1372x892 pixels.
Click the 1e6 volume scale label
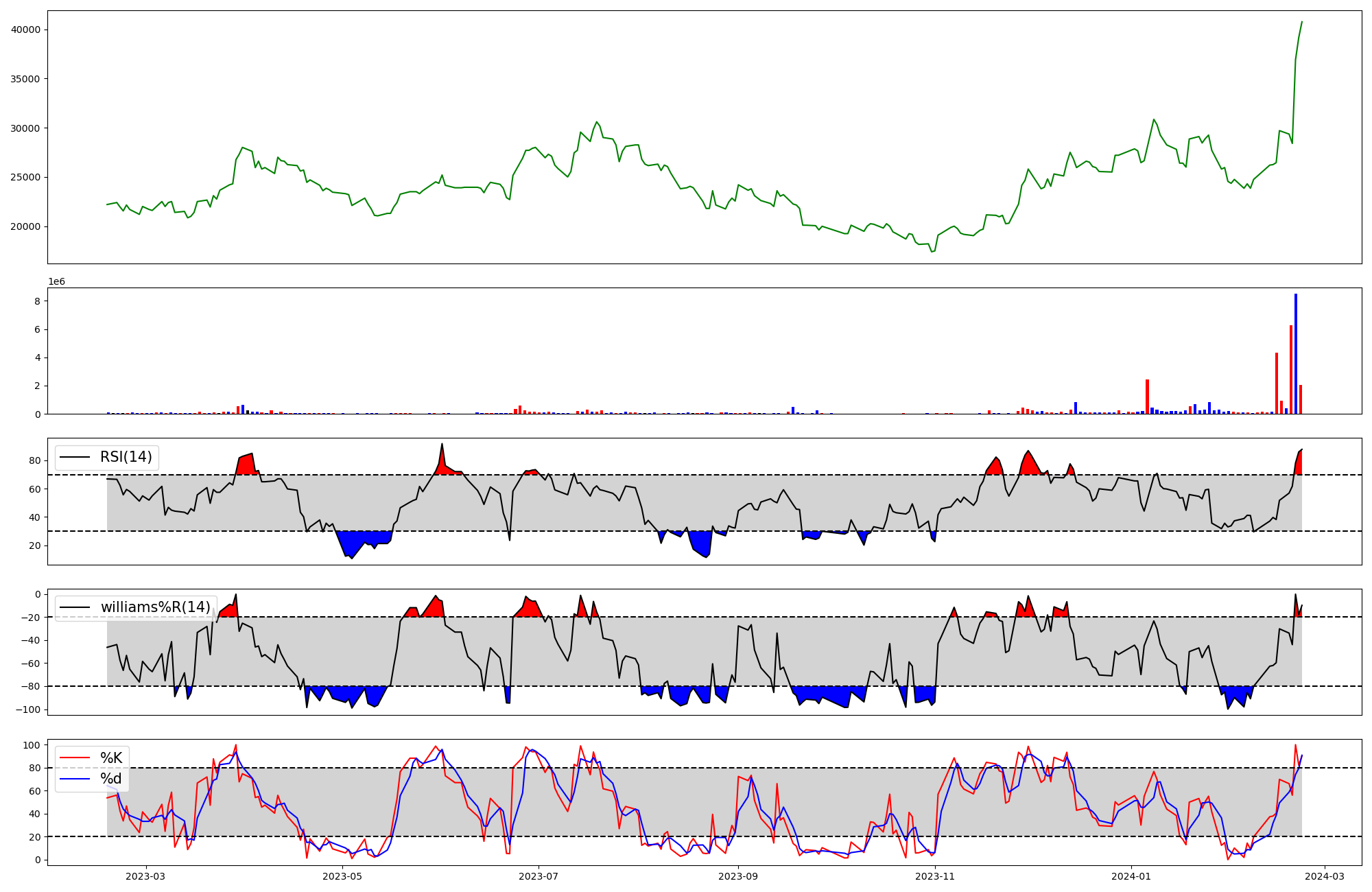[56, 282]
